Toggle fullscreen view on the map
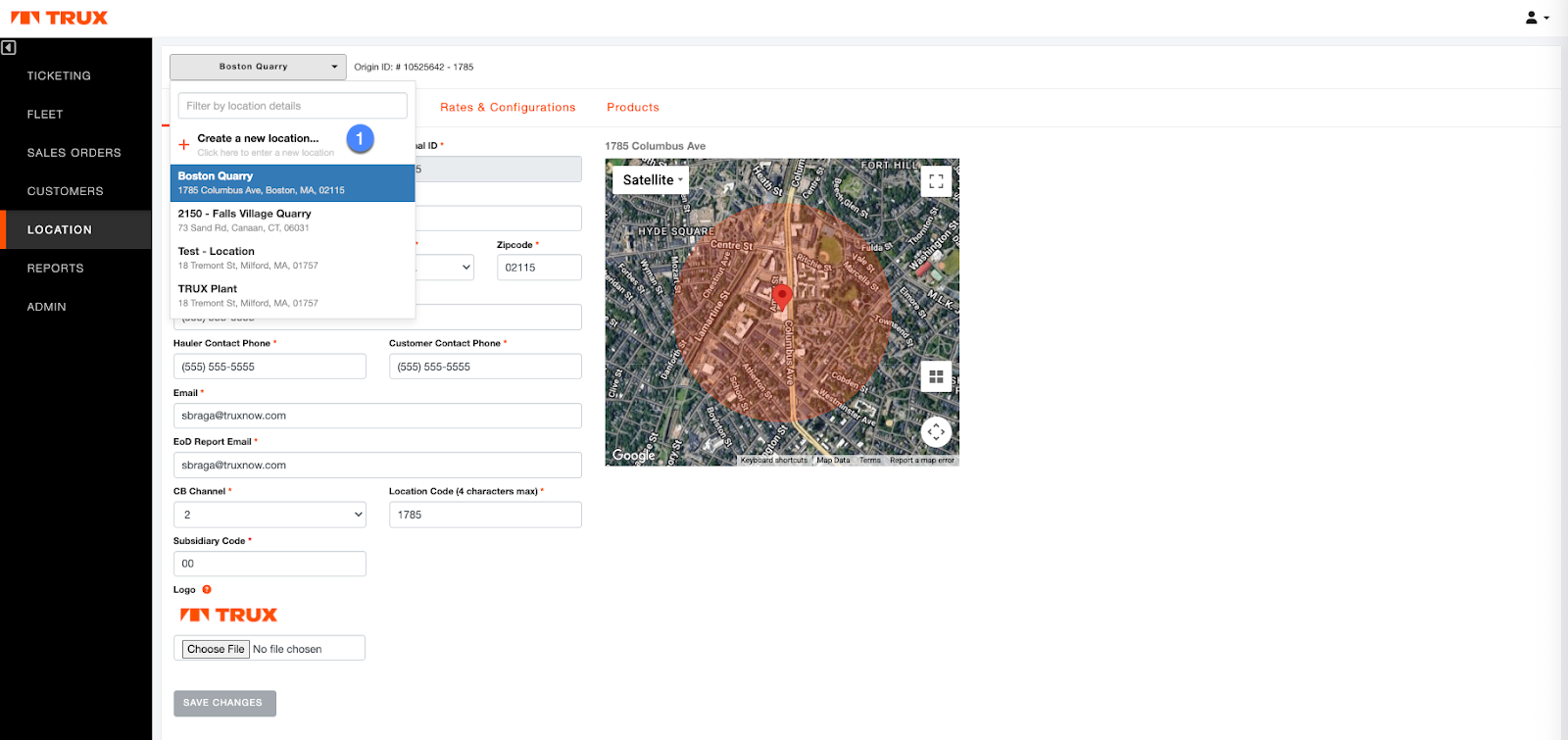Viewport: 1568px width, 740px height. pos(936,181)
